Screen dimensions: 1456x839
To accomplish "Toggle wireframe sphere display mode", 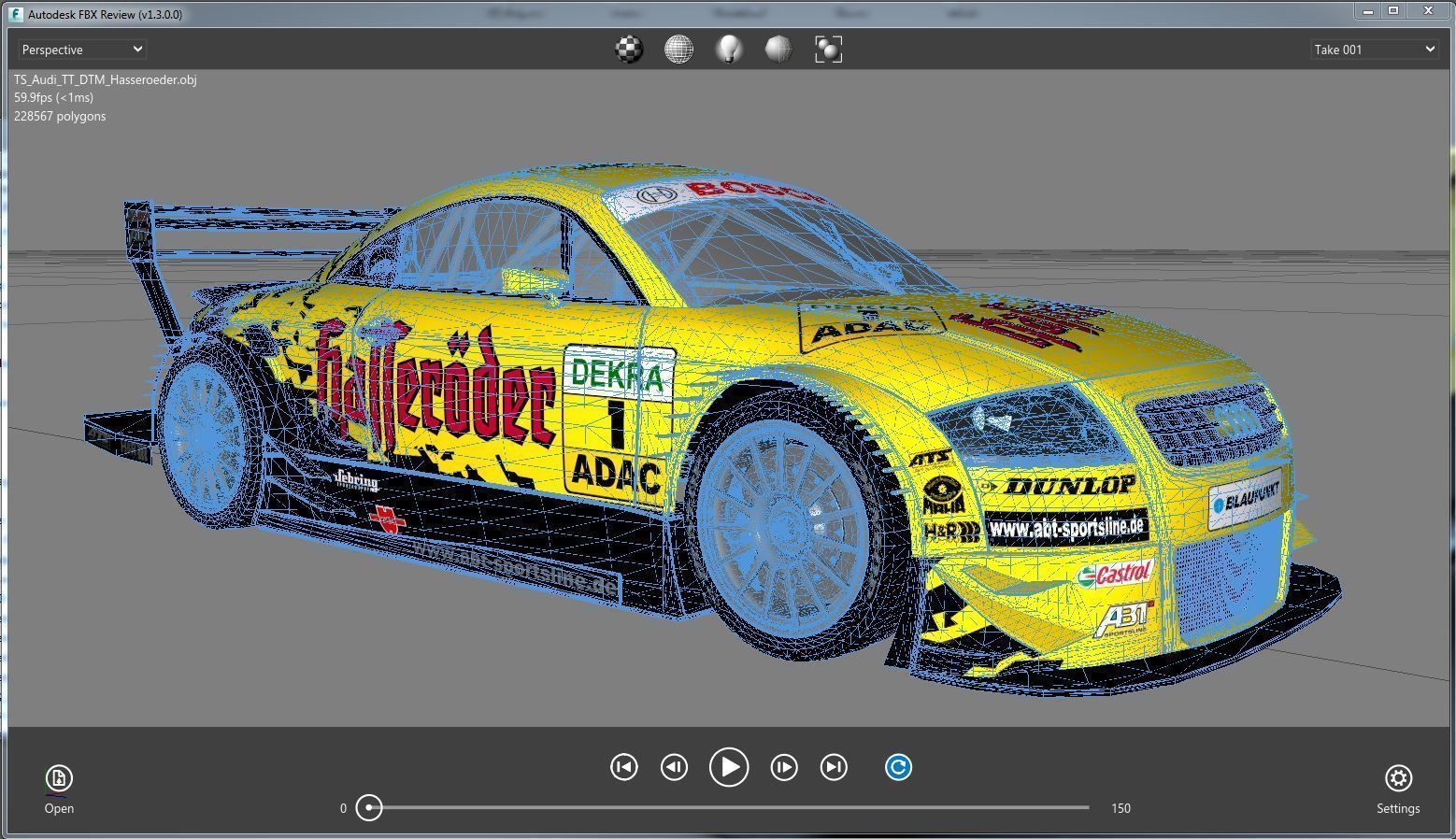I will (x=679, y=50).
